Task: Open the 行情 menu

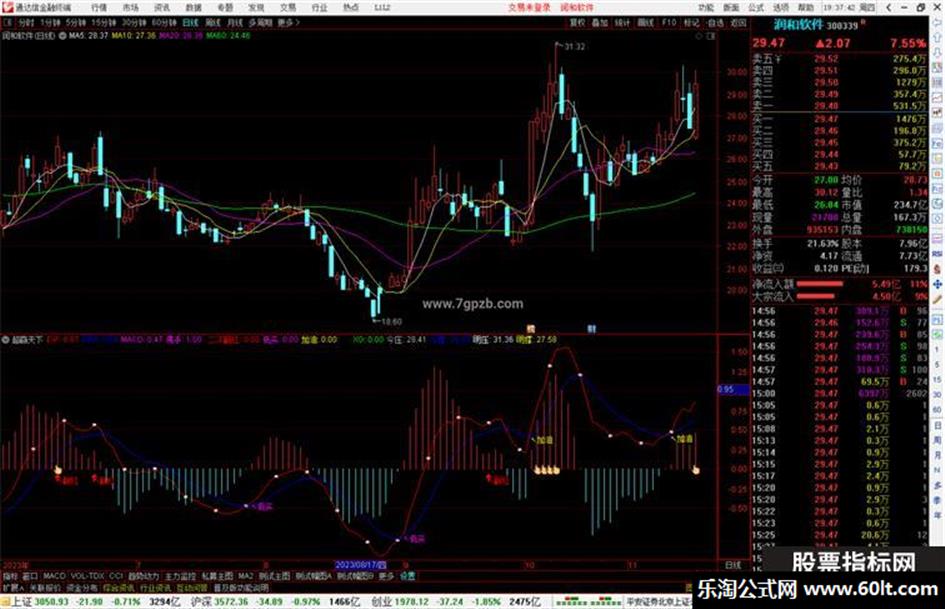Action: [x=99, y=8]
